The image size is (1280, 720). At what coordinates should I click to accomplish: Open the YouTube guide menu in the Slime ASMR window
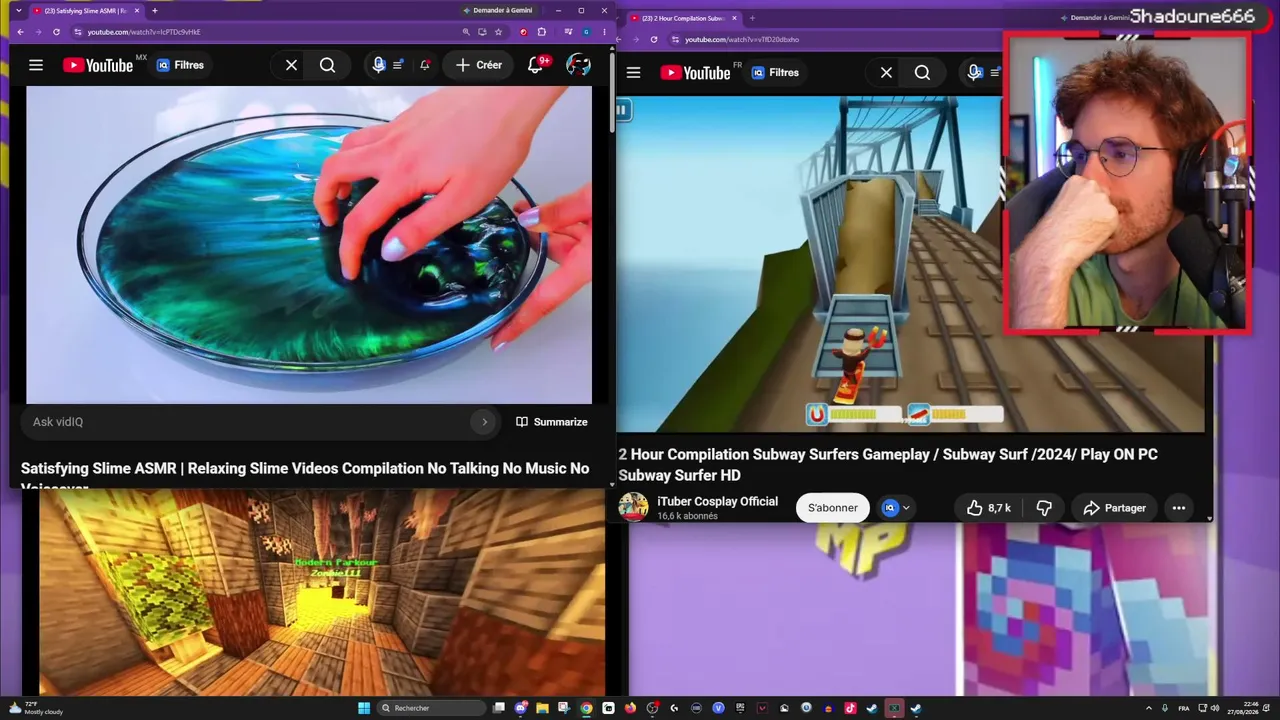(x=36, y=65)
